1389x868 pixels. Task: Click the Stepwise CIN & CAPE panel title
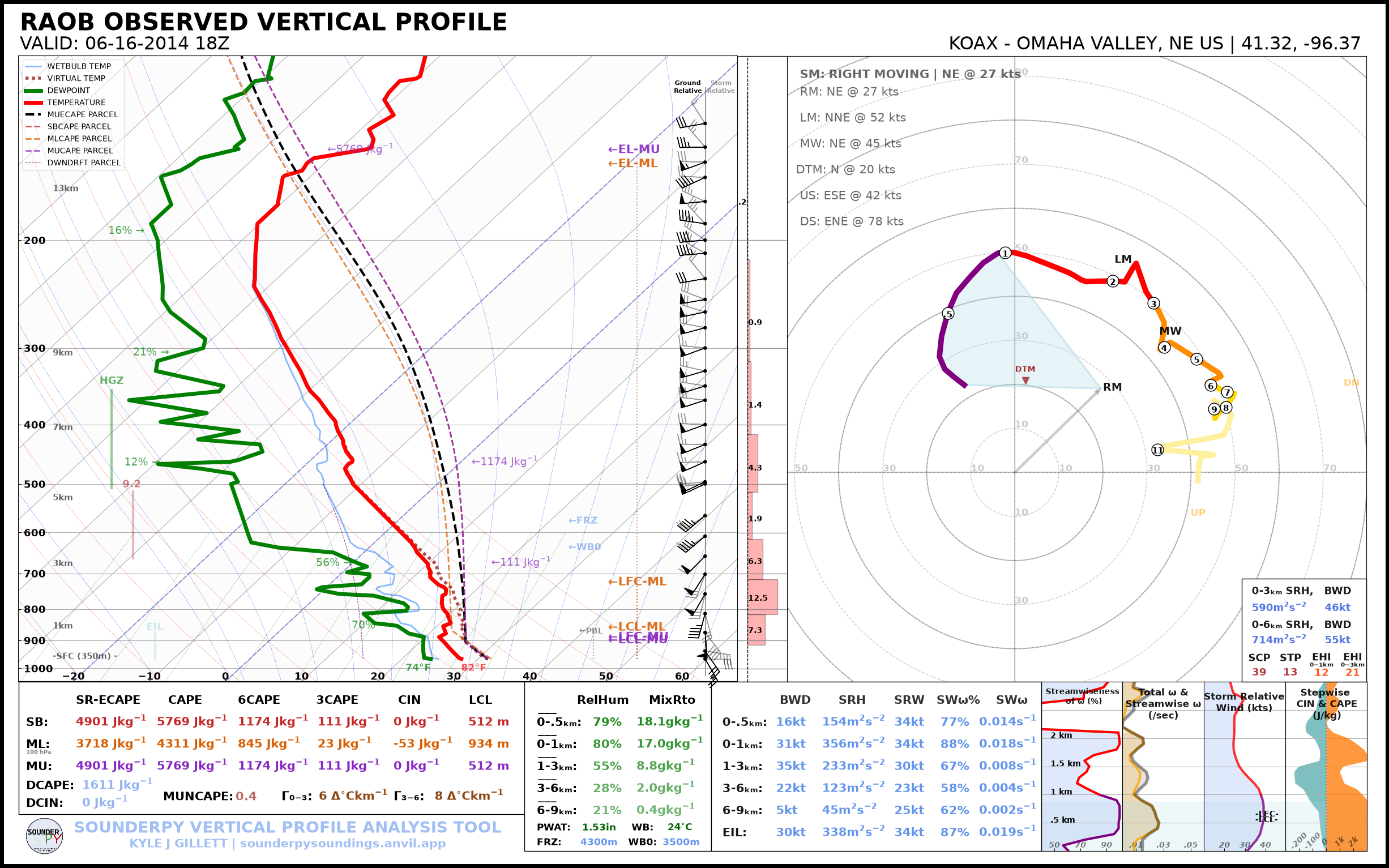pyautogui.click(x=1327, y=704)
